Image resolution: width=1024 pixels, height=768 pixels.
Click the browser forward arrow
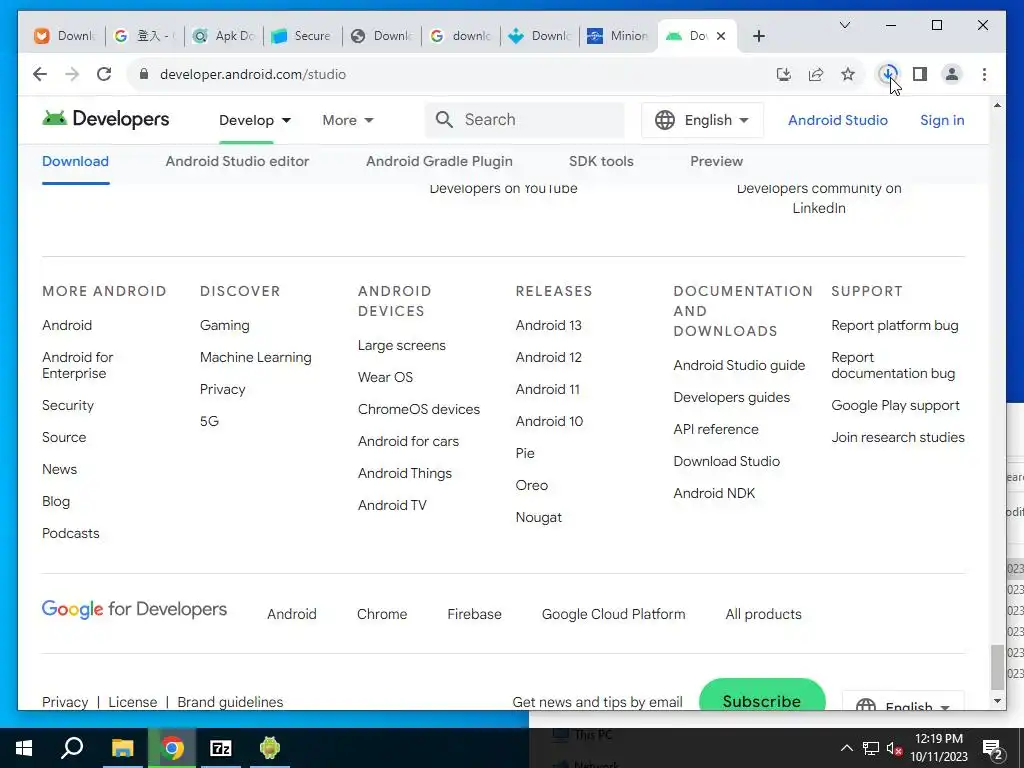tap(72, 74)
